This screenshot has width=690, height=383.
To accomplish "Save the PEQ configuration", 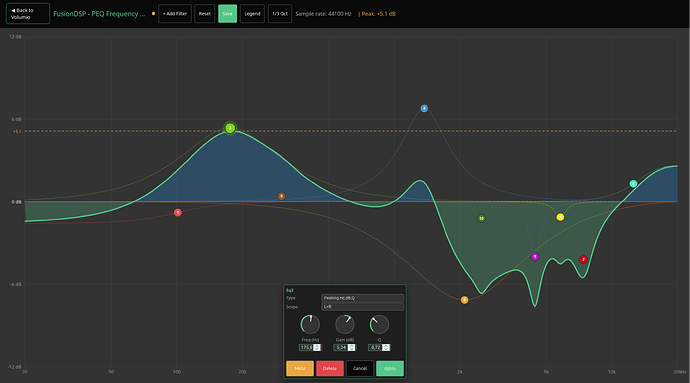I will pos(228,14).
